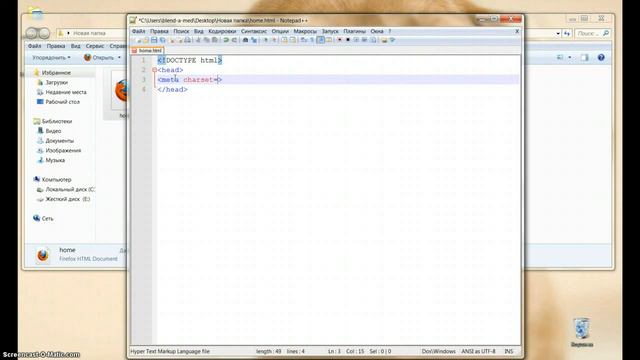Play back the recorded macro icon
This screenshot has height=360, width=640.
(356, 40)
